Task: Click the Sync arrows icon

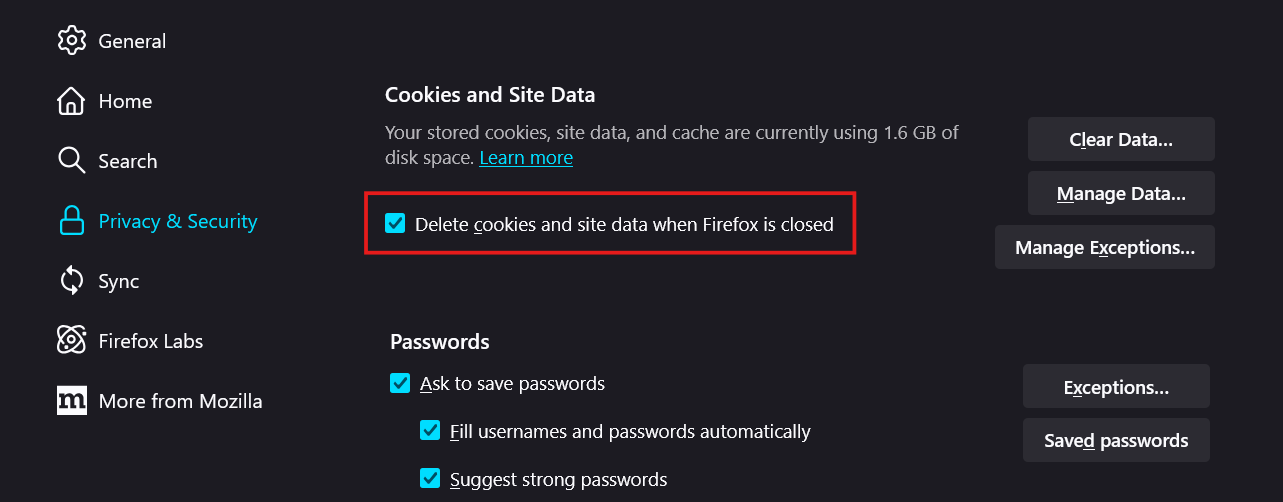Action: point(72,281)
